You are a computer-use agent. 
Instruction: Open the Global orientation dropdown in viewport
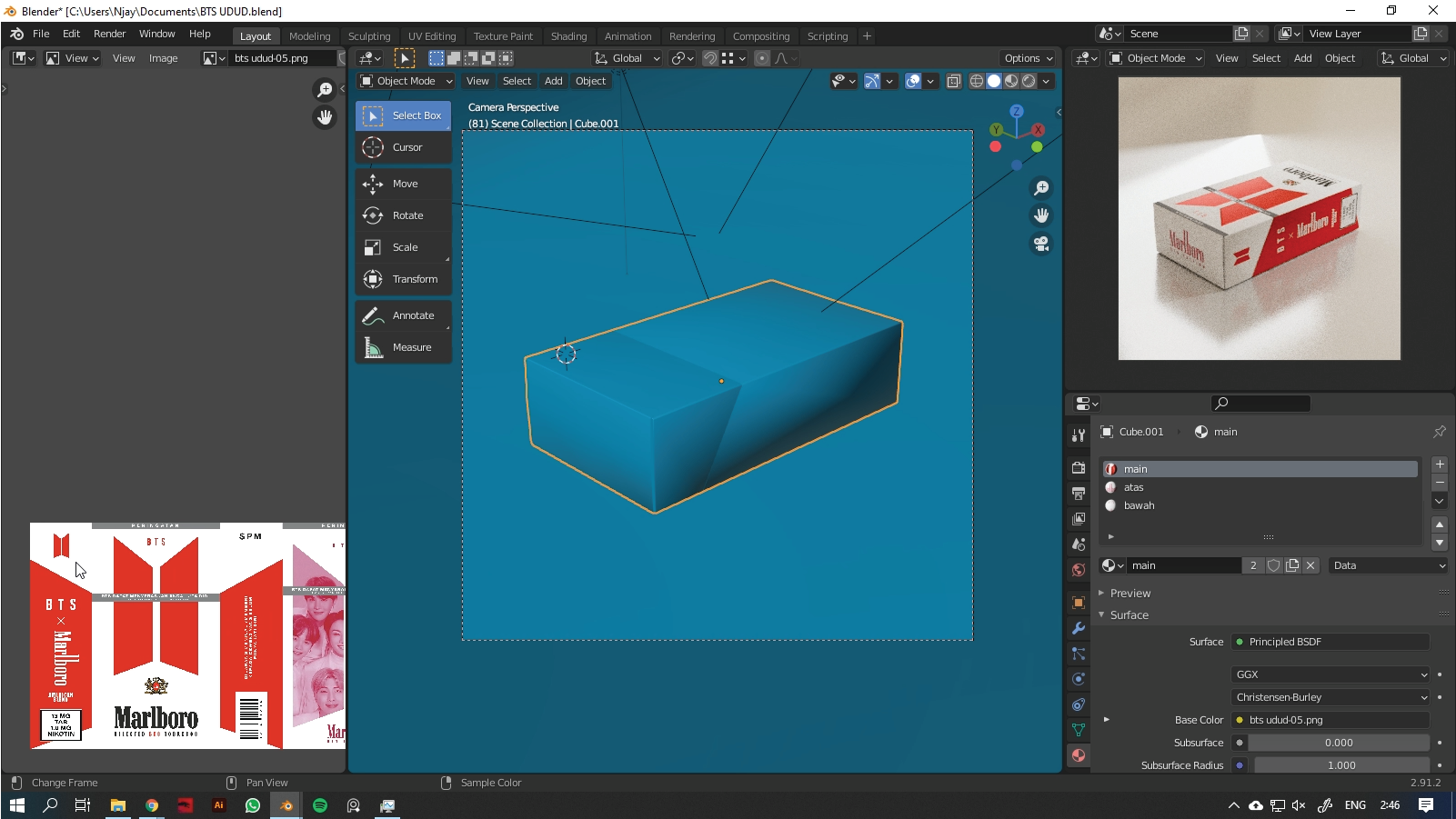[x=627, y=58]
